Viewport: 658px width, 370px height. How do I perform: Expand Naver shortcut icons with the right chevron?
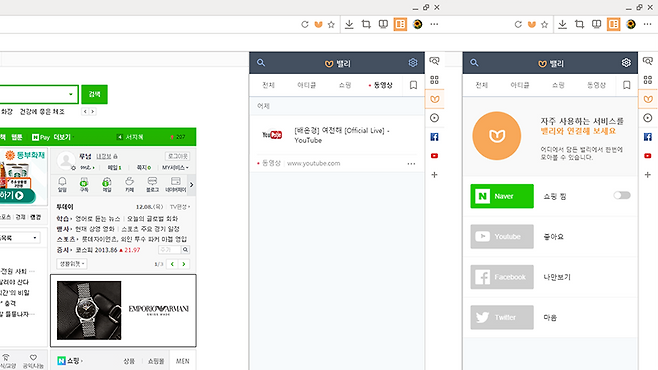(191, 185)
